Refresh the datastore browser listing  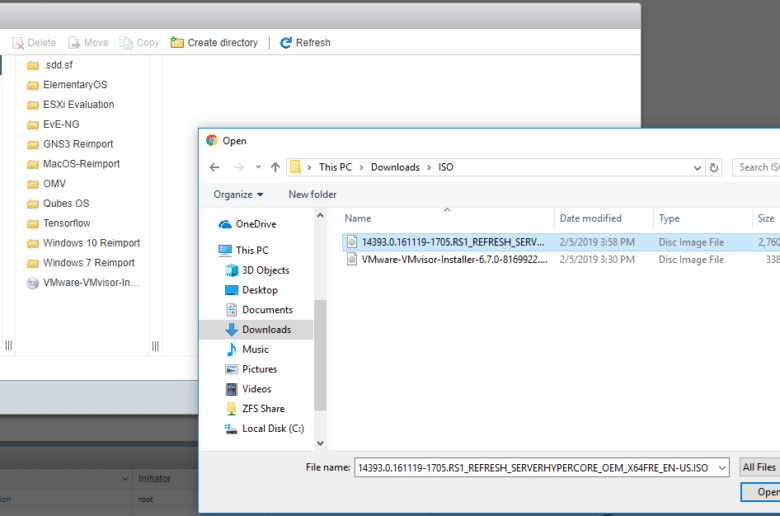point(305,43)
